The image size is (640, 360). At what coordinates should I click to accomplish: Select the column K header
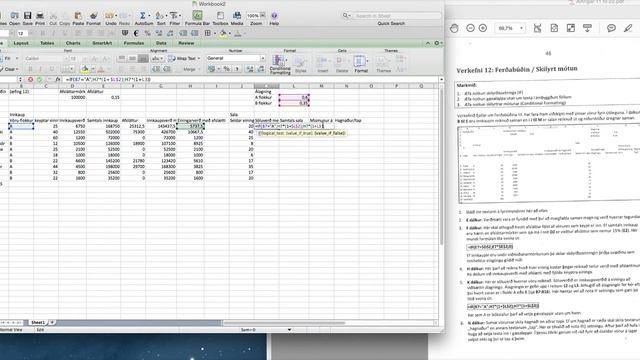coord(267,86)
